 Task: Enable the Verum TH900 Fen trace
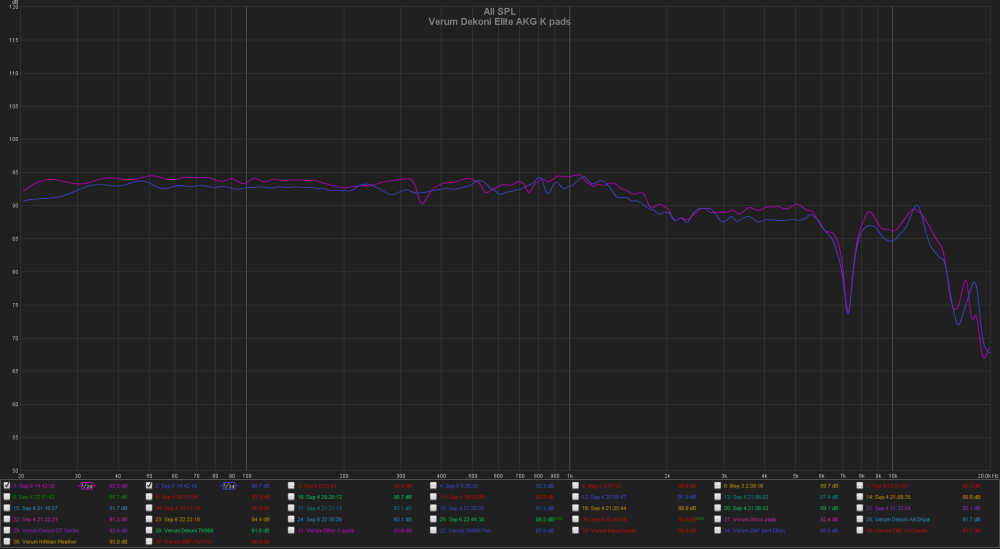click(x=434, y=530)
